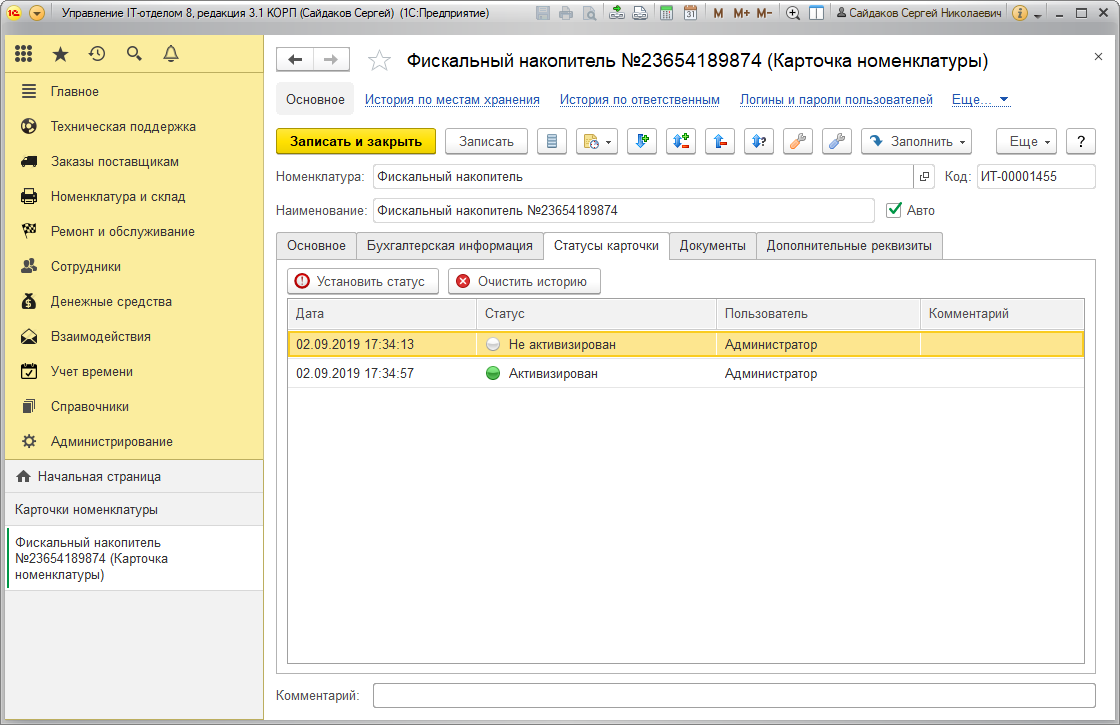Open Техническая поддержка section
This screenshot has height=725, width=1120.
tap(134, 126)
